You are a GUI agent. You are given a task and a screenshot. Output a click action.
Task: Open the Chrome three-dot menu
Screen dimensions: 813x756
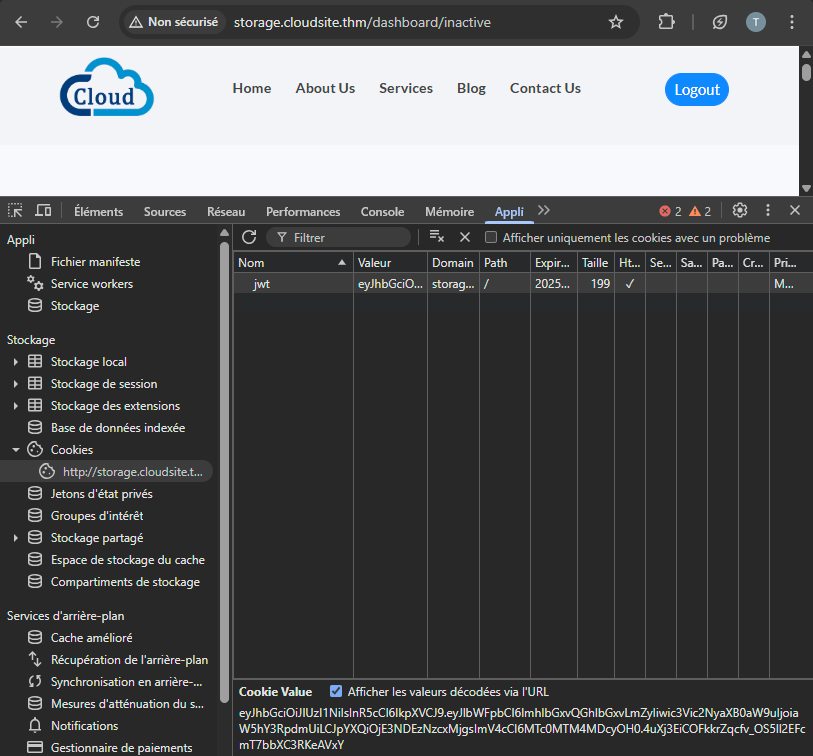792,22
